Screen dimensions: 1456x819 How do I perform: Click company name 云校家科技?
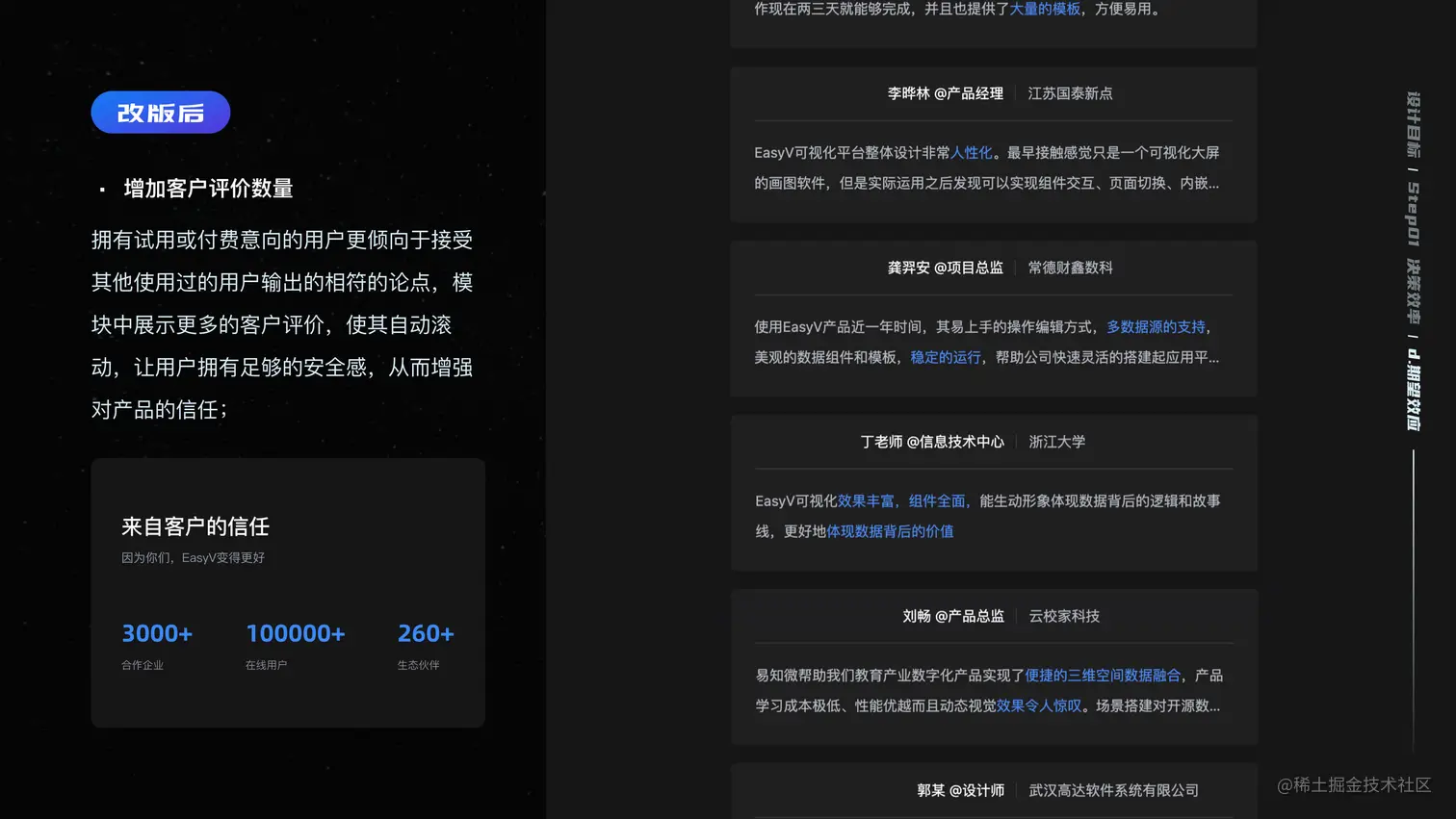(x=1064, y=616)
